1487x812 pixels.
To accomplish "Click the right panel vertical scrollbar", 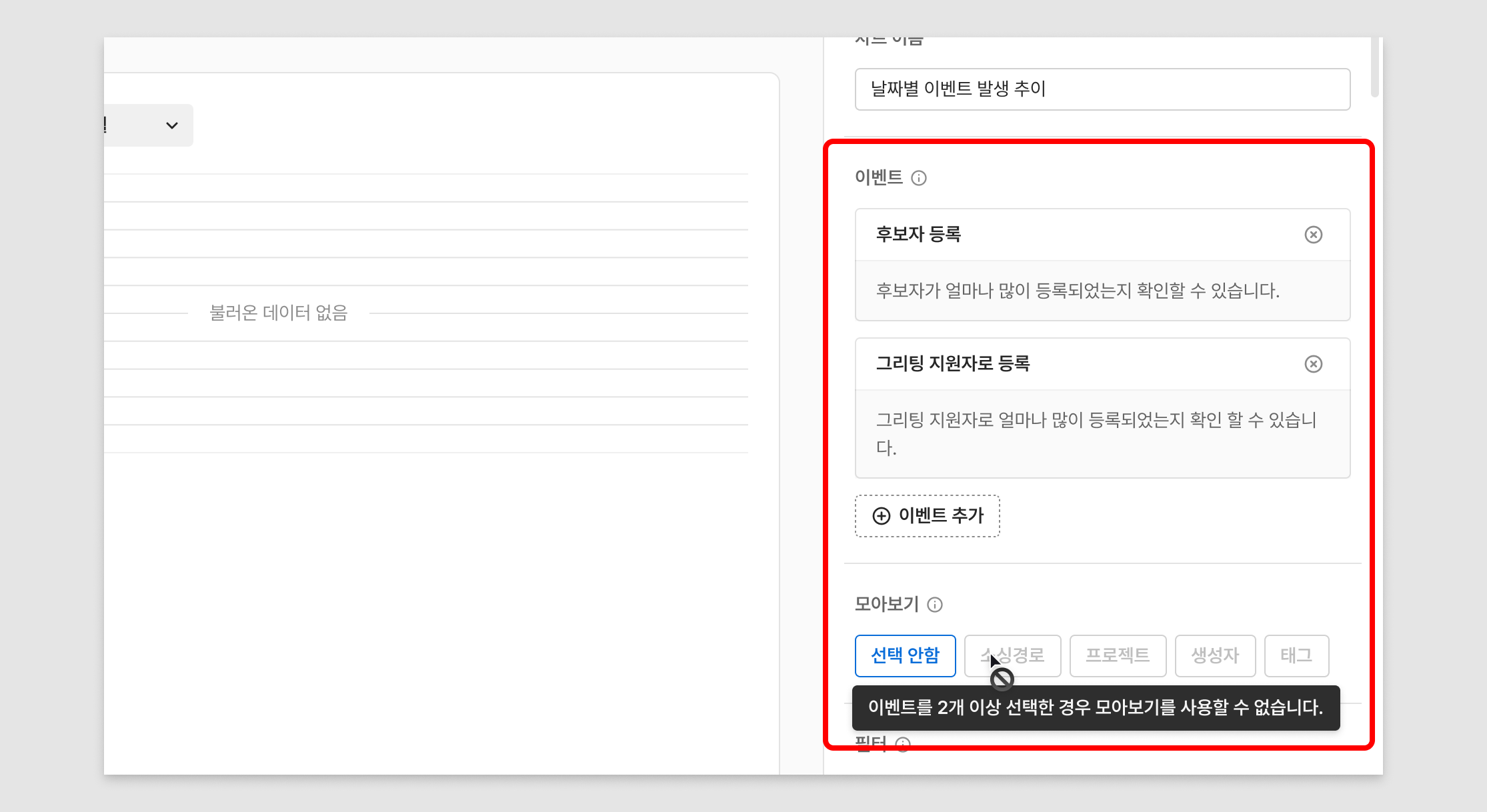I will coord(1374,67).
